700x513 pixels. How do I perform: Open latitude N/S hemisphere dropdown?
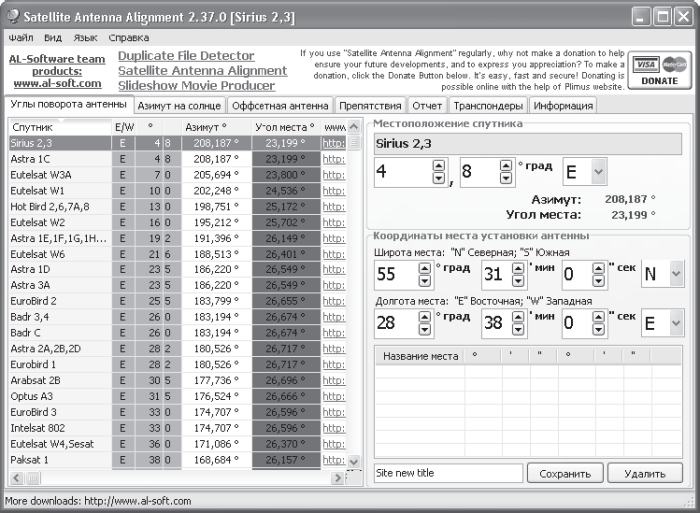click(676, 274)
